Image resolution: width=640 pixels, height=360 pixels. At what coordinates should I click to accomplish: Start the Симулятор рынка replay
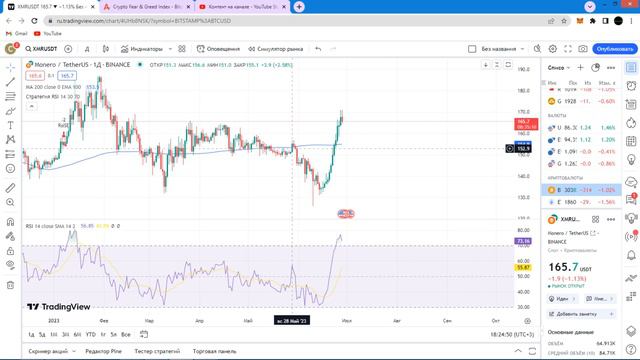click(276, 49)
